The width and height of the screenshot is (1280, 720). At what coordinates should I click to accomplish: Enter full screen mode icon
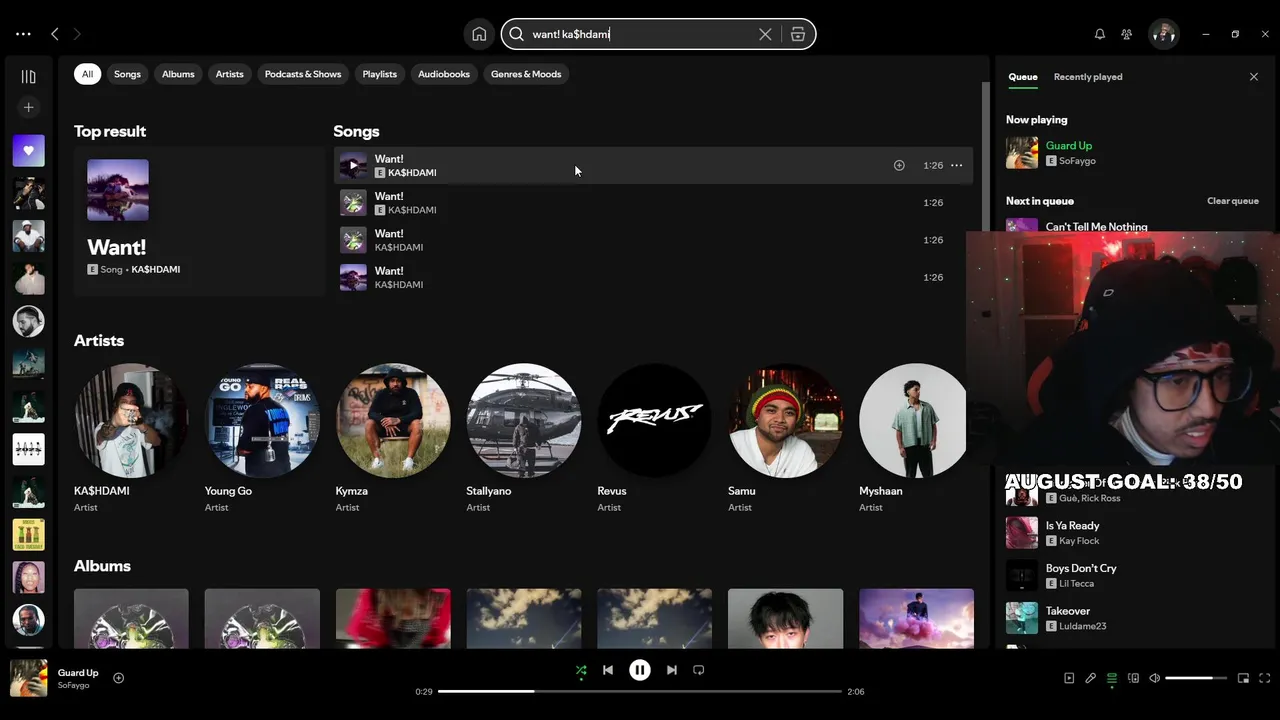(1265, 678)
